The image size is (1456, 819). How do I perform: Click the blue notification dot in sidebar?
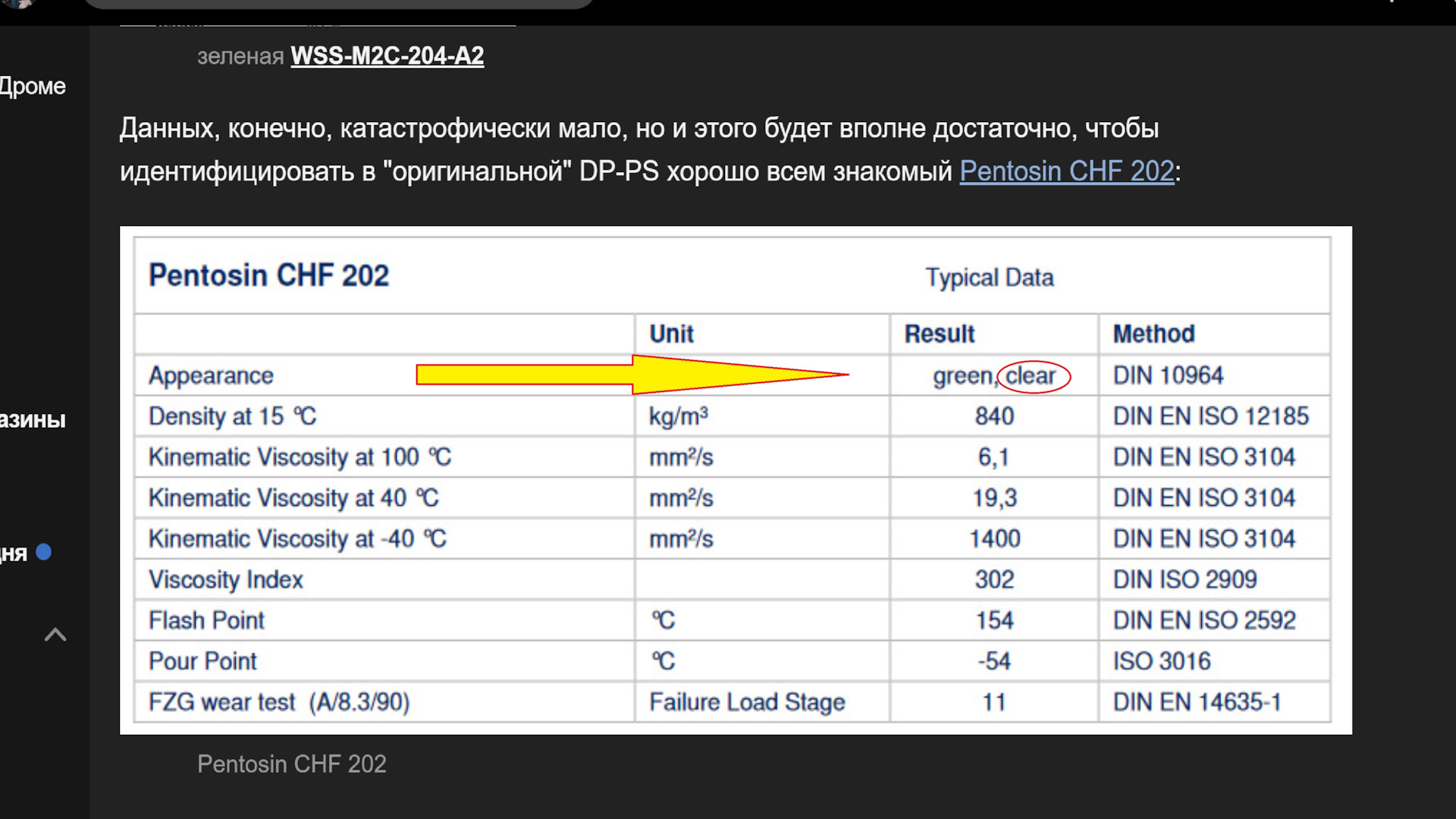(x=44, y=552)
